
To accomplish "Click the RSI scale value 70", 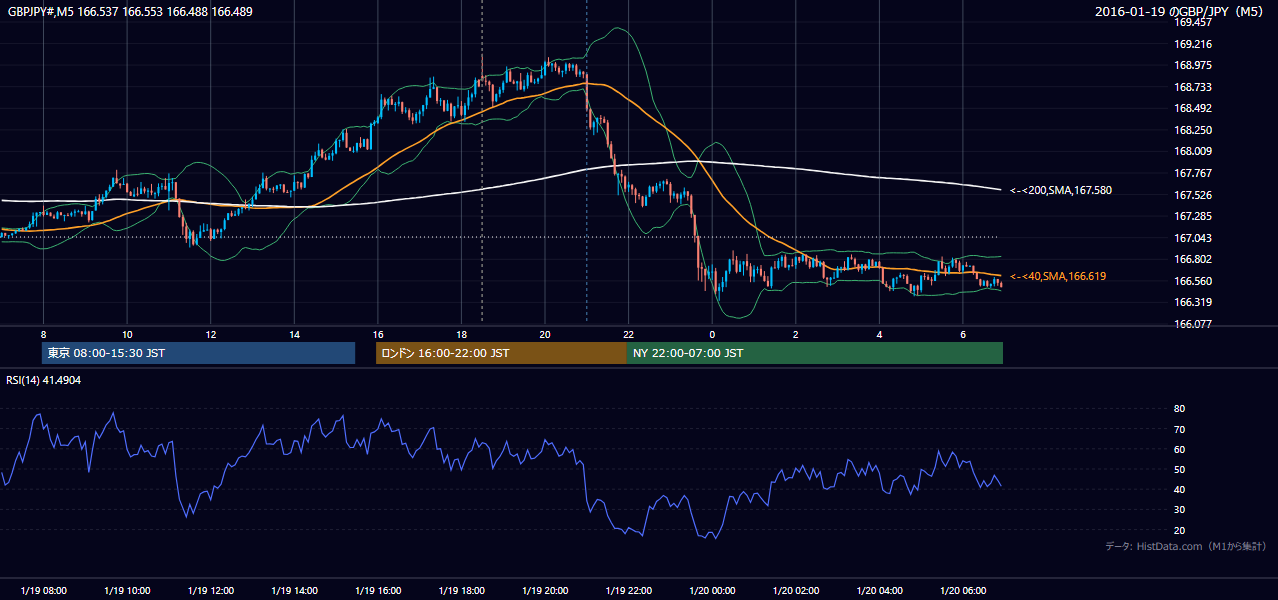I will [x=1180, y=429].
